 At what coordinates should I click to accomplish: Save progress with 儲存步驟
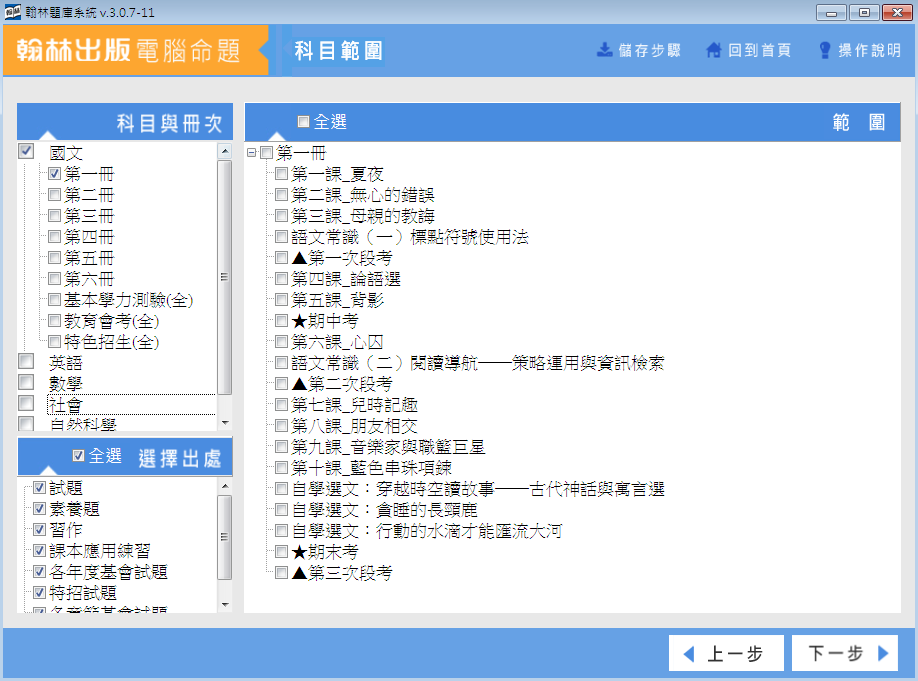tap(639, 50)
